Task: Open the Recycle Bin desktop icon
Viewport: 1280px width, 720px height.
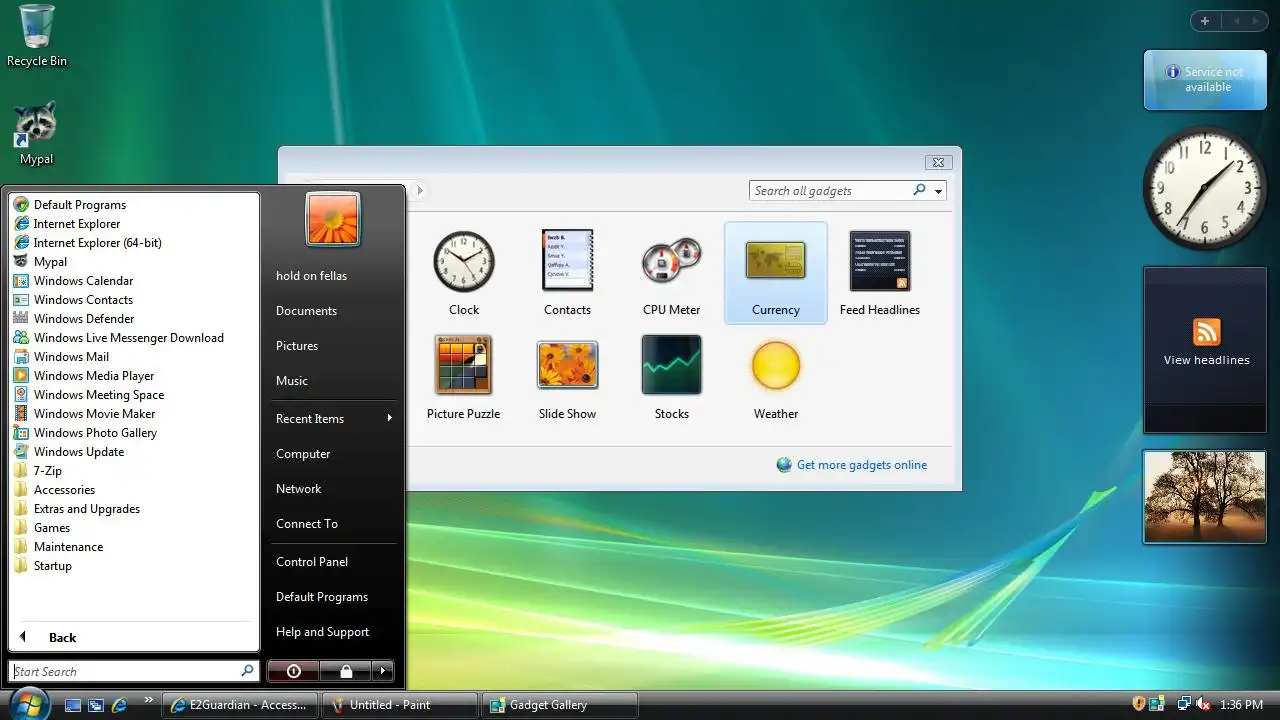Action: click(x=37, y=36)
